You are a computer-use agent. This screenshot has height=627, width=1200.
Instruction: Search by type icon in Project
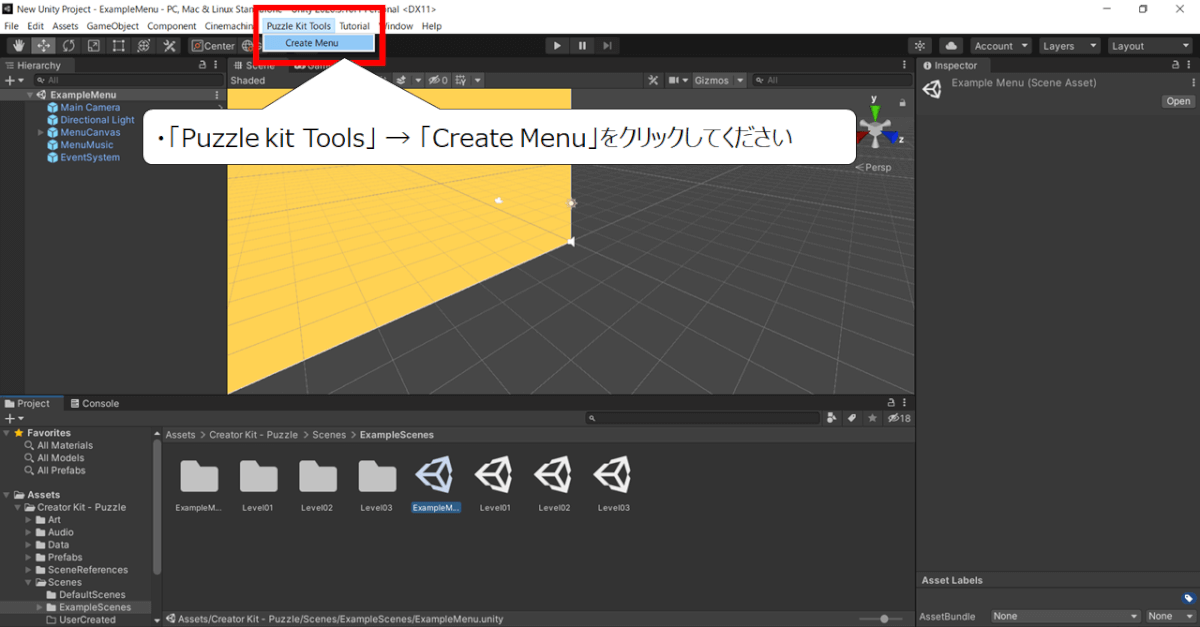coord(833,418)
